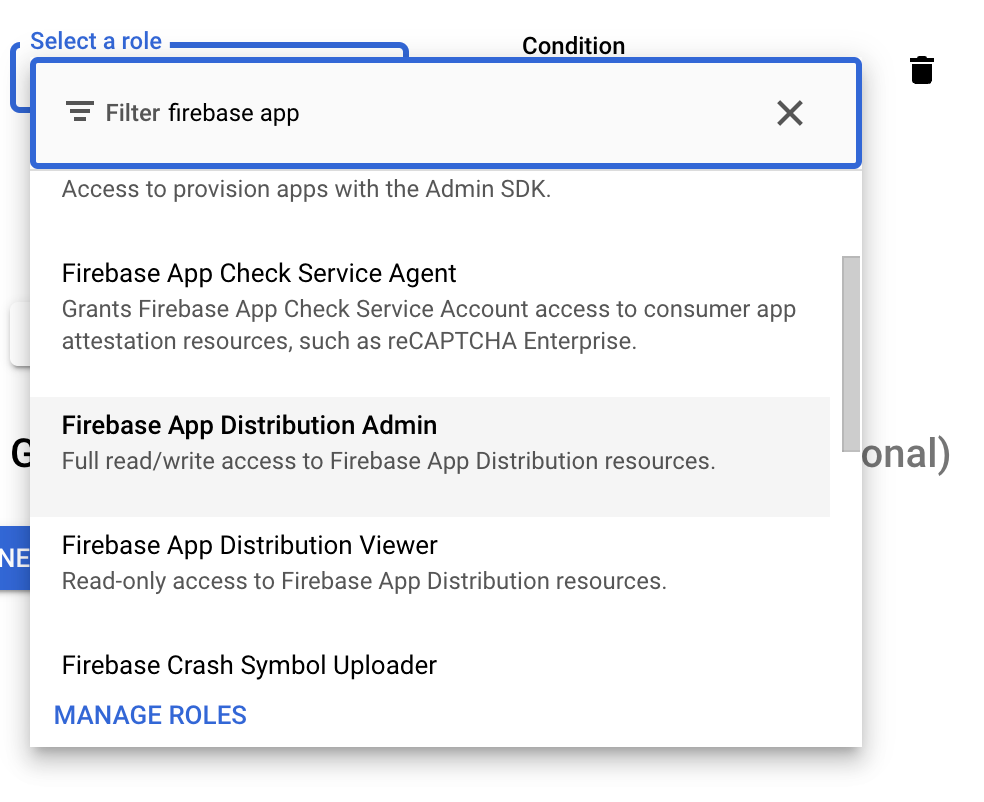Select Firebase App Check Service Agent role
The height and width of the screenshot is (802, 984).
[x=259, y=274]
